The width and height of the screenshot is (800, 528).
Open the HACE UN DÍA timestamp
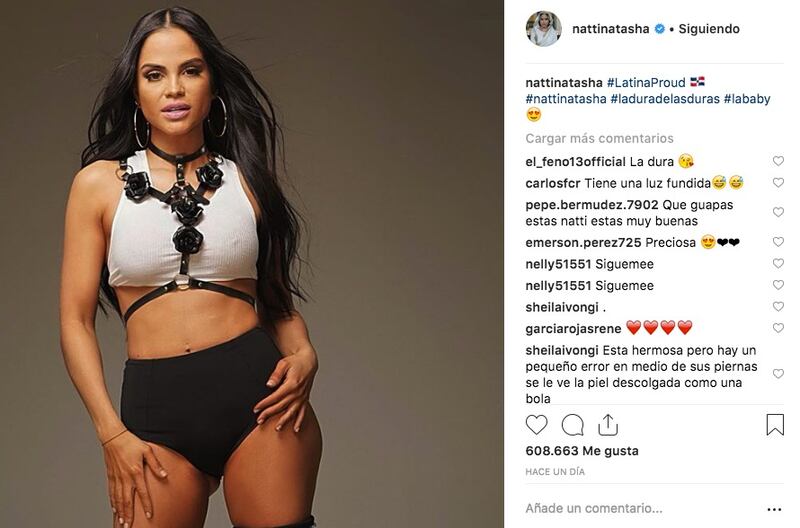[555, 472]
